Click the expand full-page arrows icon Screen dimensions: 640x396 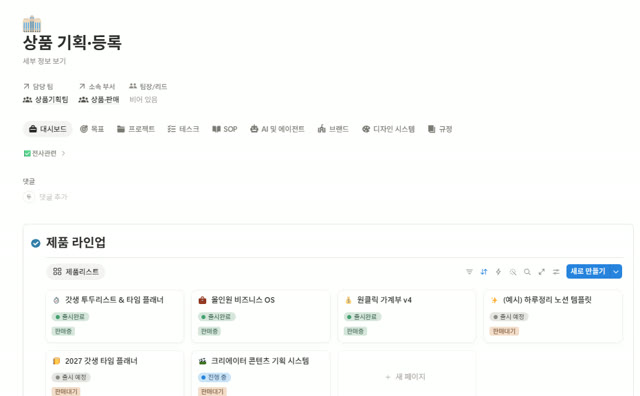pyautogui.click(x=542, y=272)
